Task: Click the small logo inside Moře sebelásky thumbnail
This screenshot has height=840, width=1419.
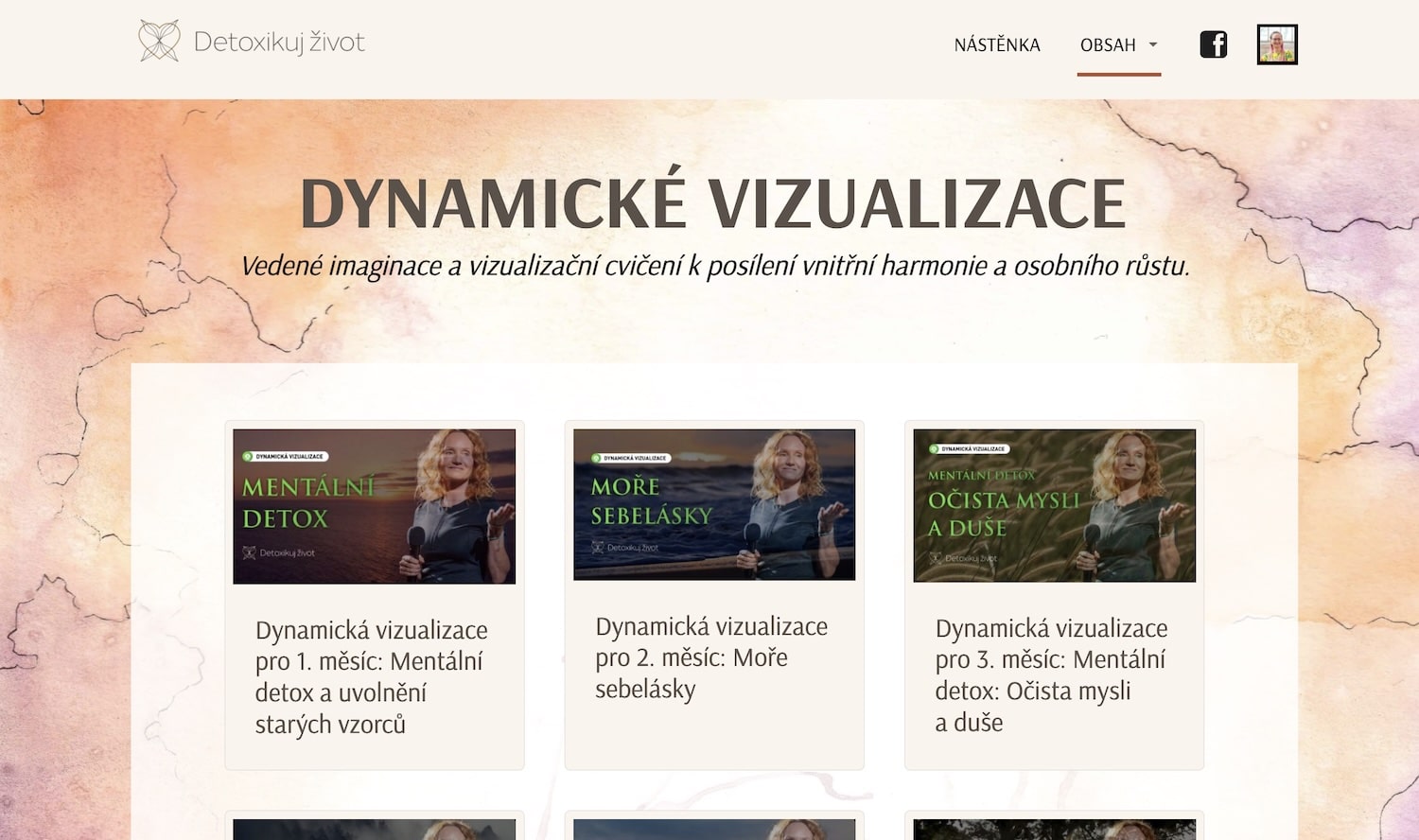Action: tap(598, 548)
